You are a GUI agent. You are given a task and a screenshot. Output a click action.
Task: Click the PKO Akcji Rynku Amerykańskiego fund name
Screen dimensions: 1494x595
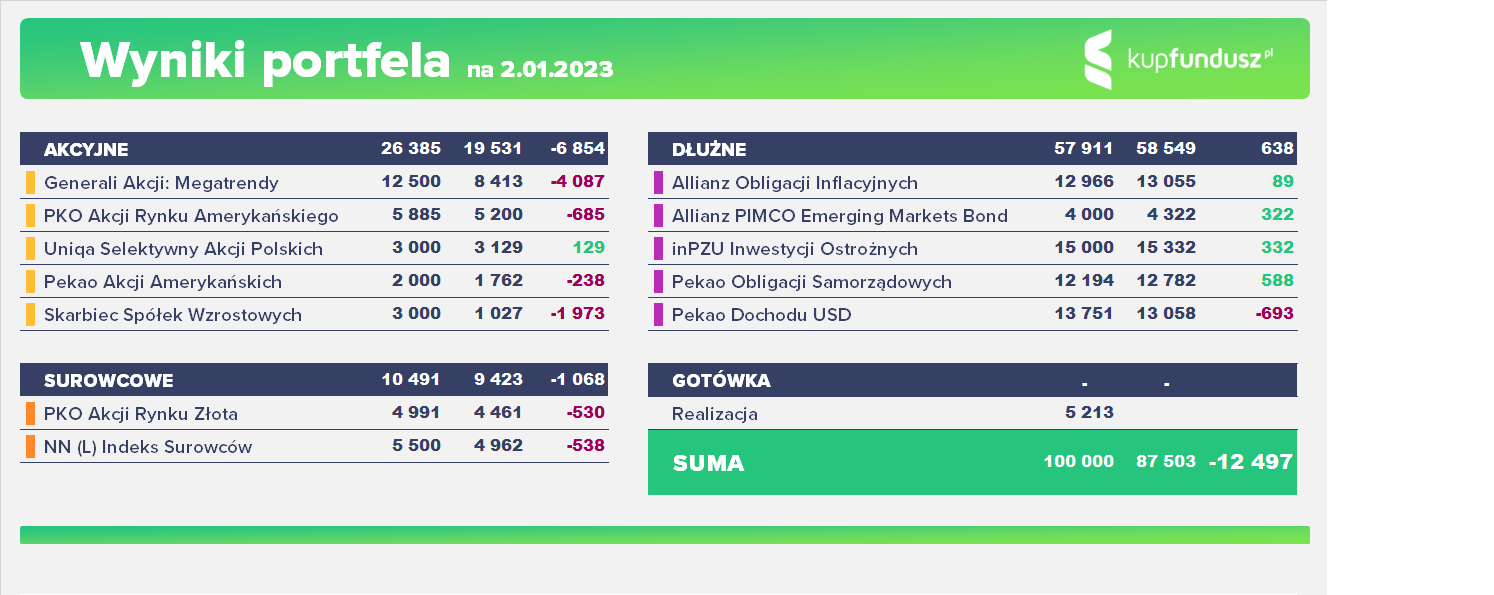tap(191, 216)
